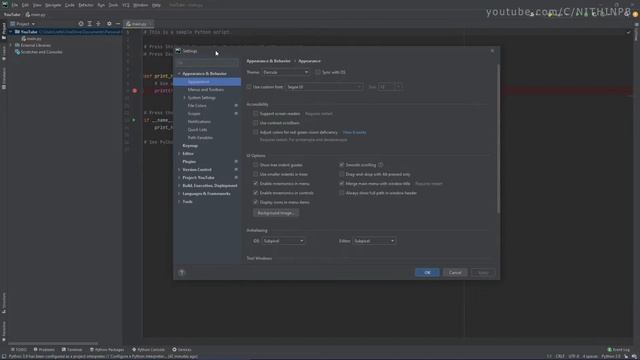Open the Python Console tool window

click(149, 350)
